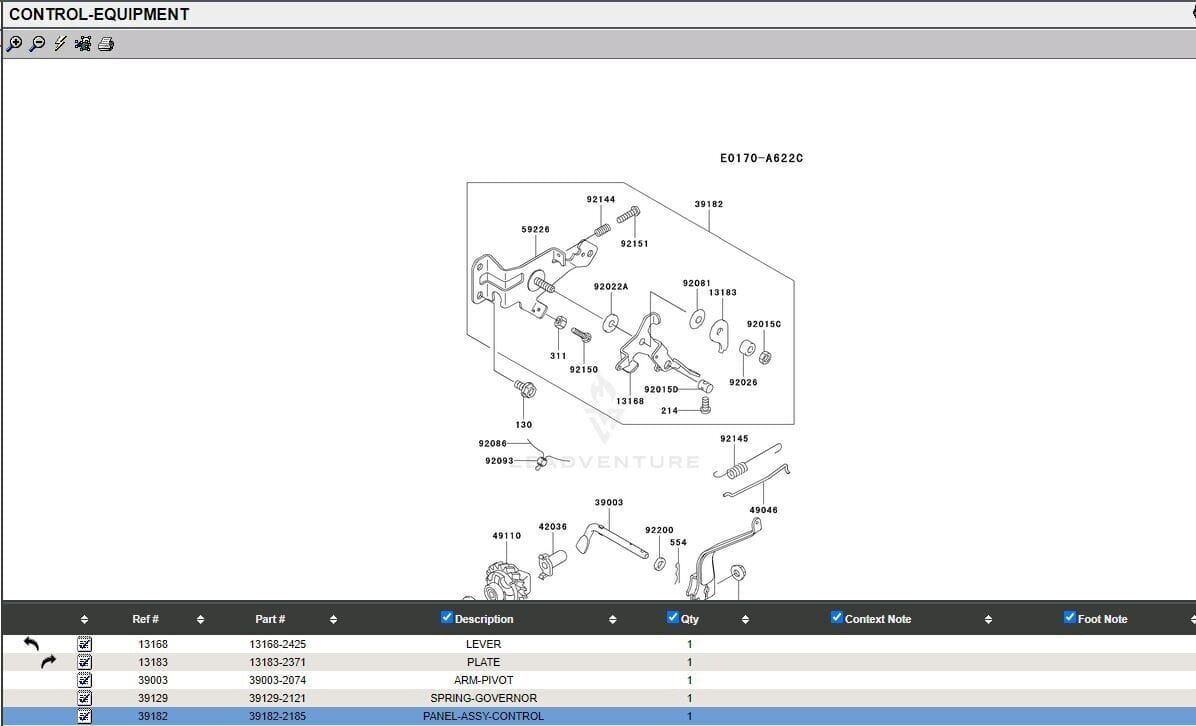Click callout 39003 in the parts diagram
Screen dimensions: 1196x726
(608, 503)
